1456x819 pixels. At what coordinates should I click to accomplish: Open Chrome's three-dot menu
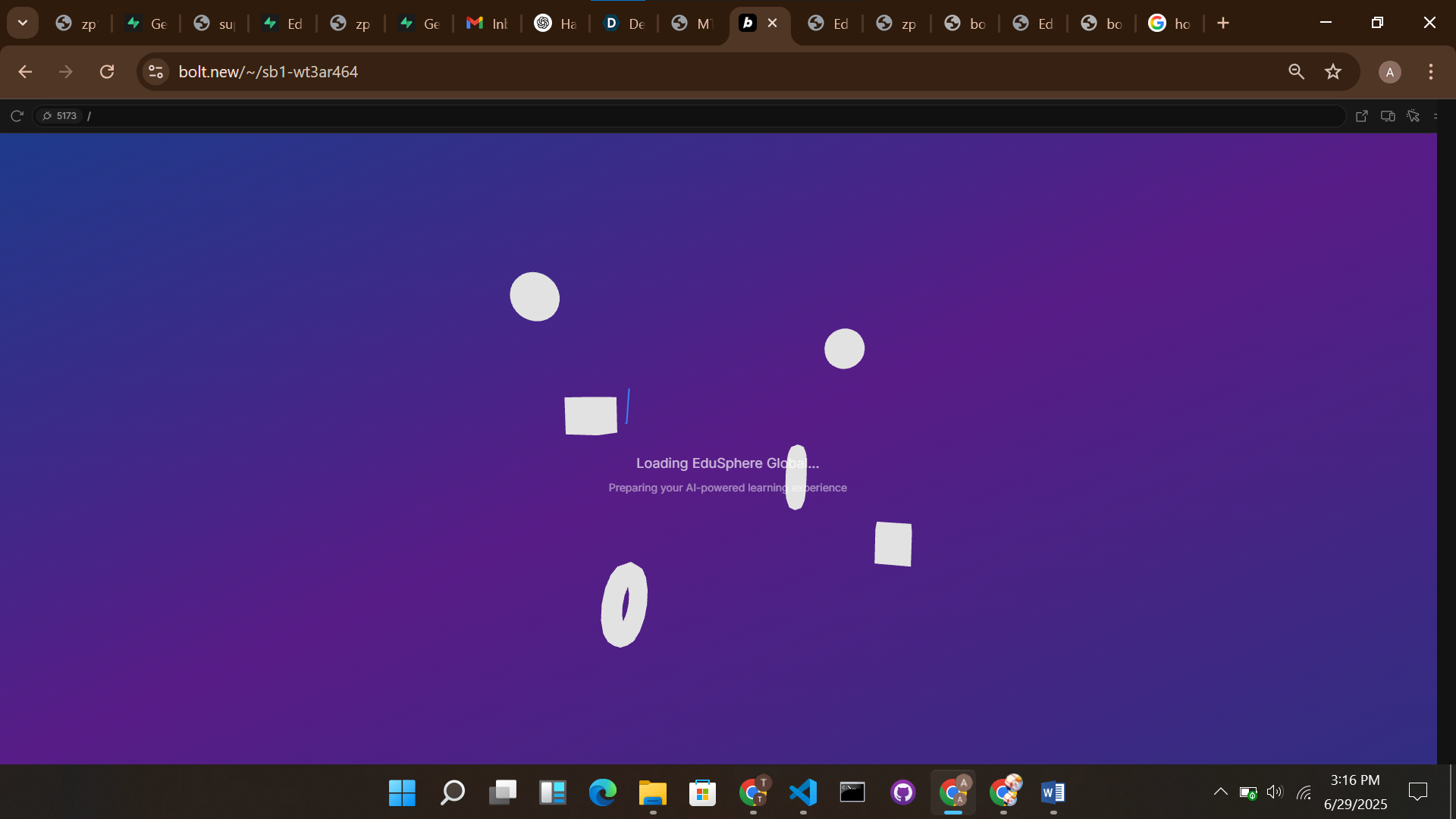point(1431,72)
